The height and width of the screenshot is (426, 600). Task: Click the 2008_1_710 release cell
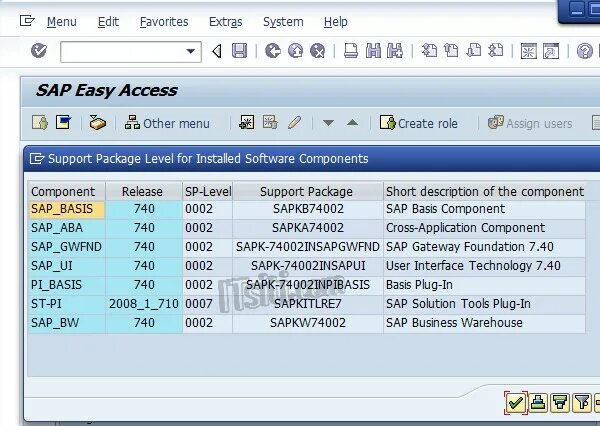tap(144, 304)
